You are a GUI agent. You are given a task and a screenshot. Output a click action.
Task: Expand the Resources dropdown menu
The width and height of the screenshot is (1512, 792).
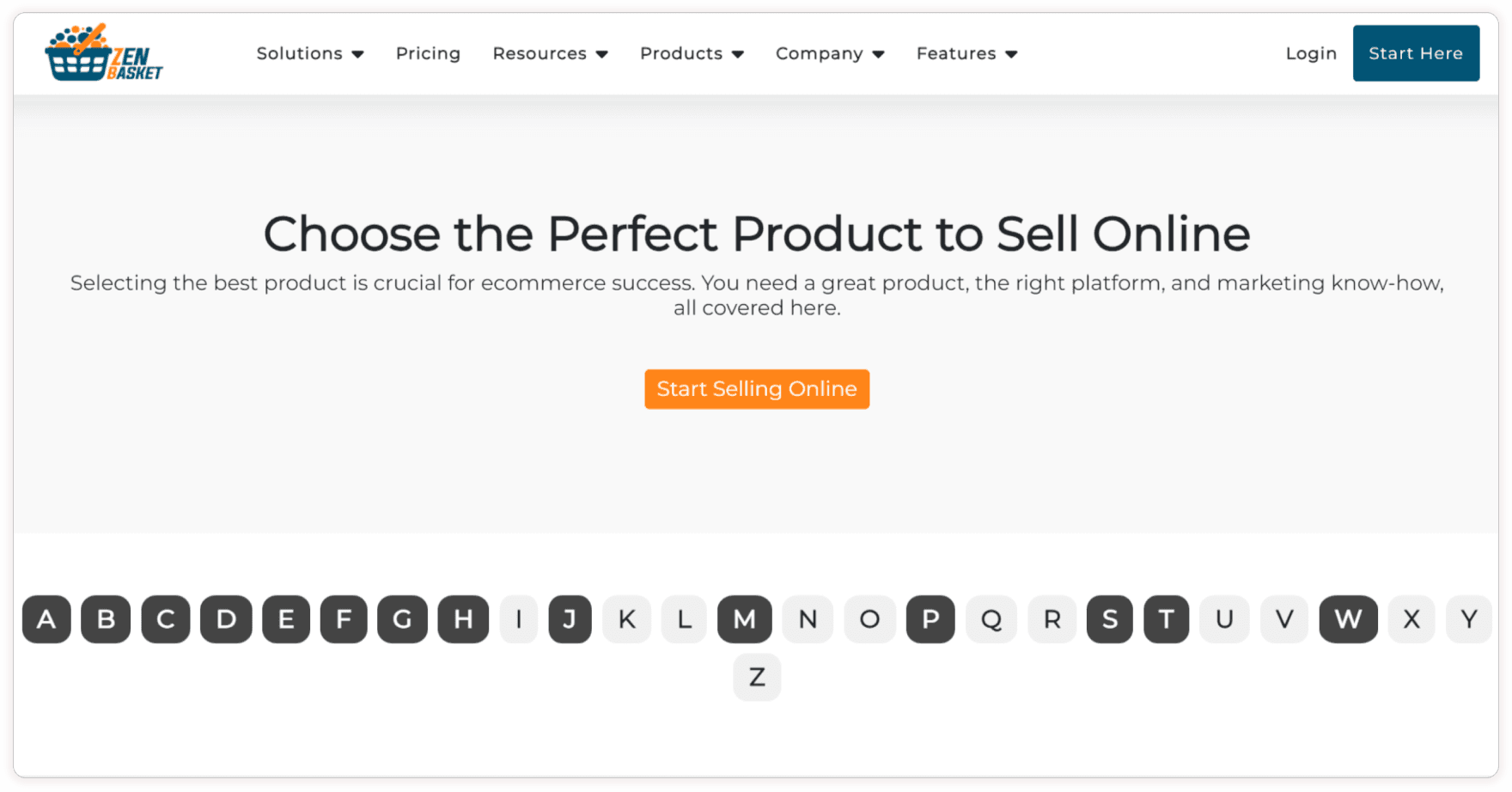pos(550,53)
